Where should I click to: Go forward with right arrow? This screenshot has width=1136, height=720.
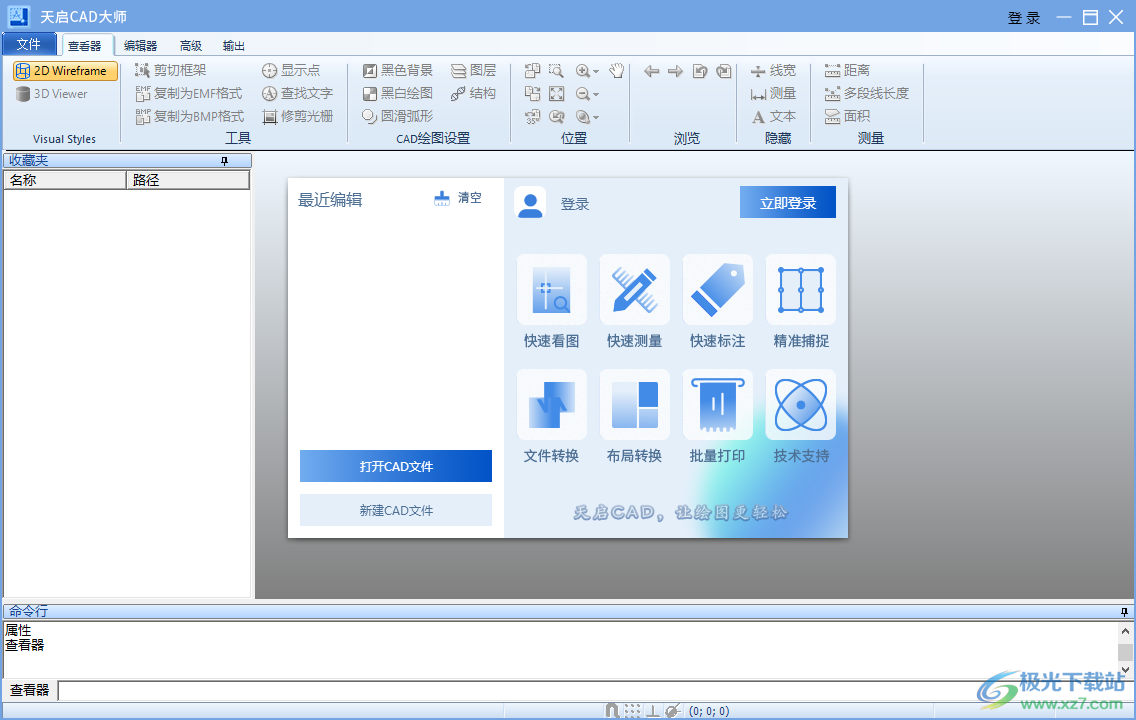point(675,71)
